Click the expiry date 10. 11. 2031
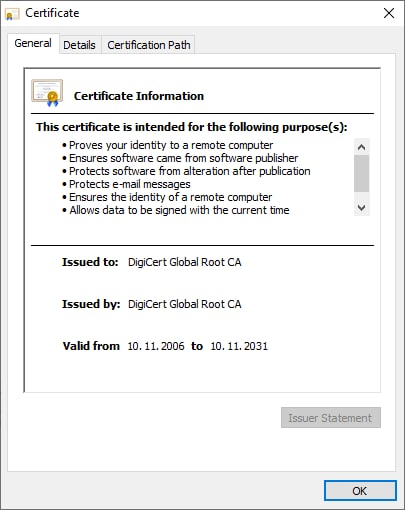The image size is (405, 510). click(239, 346)
